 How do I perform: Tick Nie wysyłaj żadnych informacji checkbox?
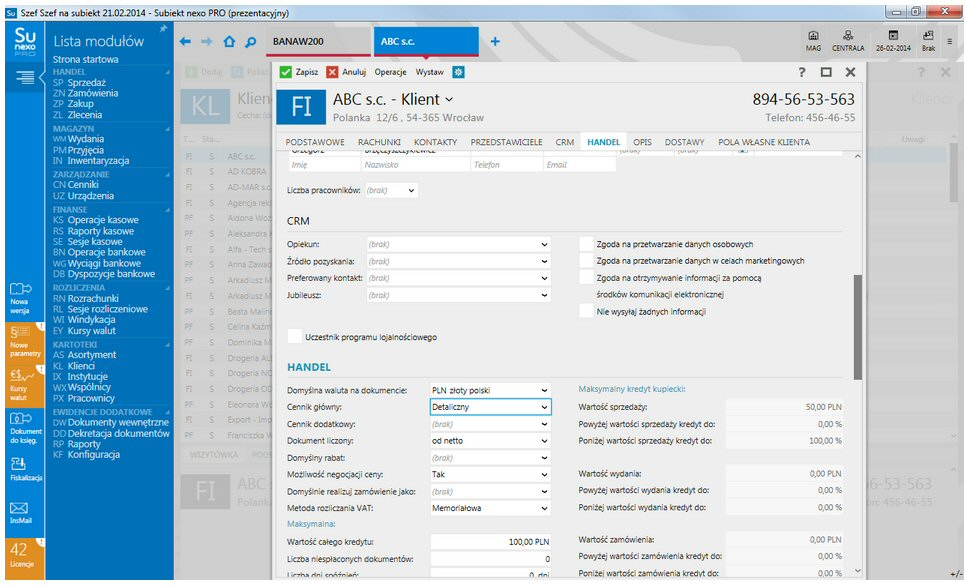587,311
